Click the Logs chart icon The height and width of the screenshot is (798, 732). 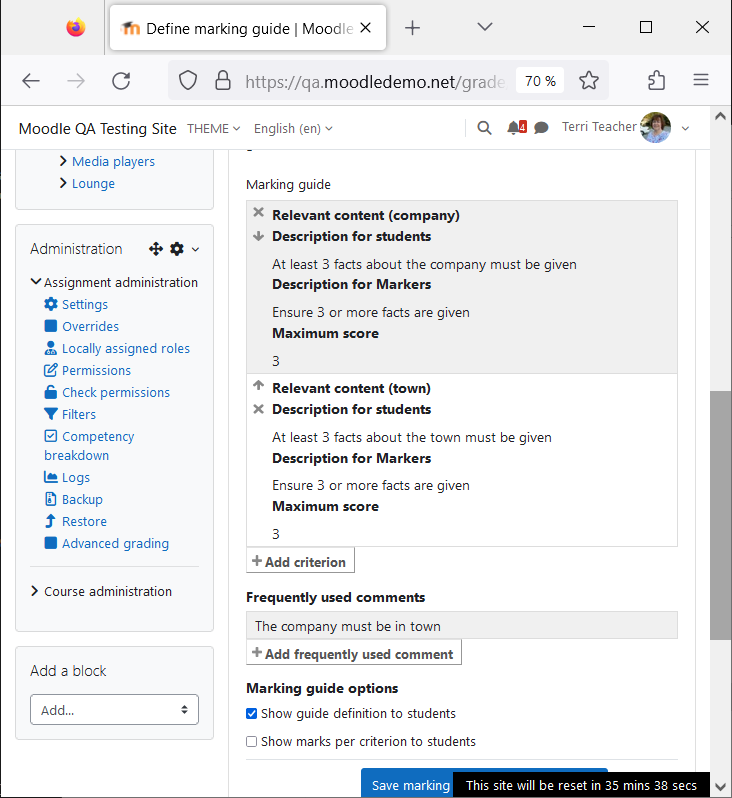[50, 477]
